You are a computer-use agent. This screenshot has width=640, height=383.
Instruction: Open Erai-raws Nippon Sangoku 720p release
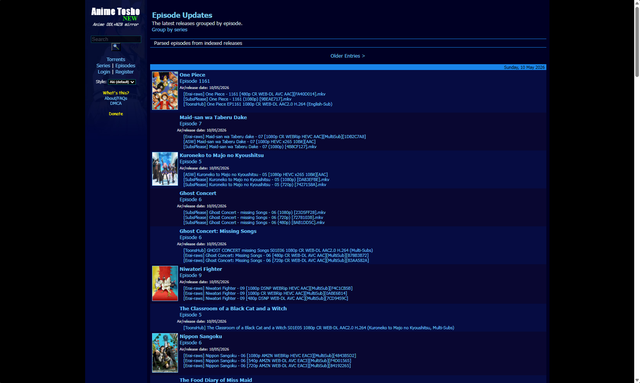(267, 366)
